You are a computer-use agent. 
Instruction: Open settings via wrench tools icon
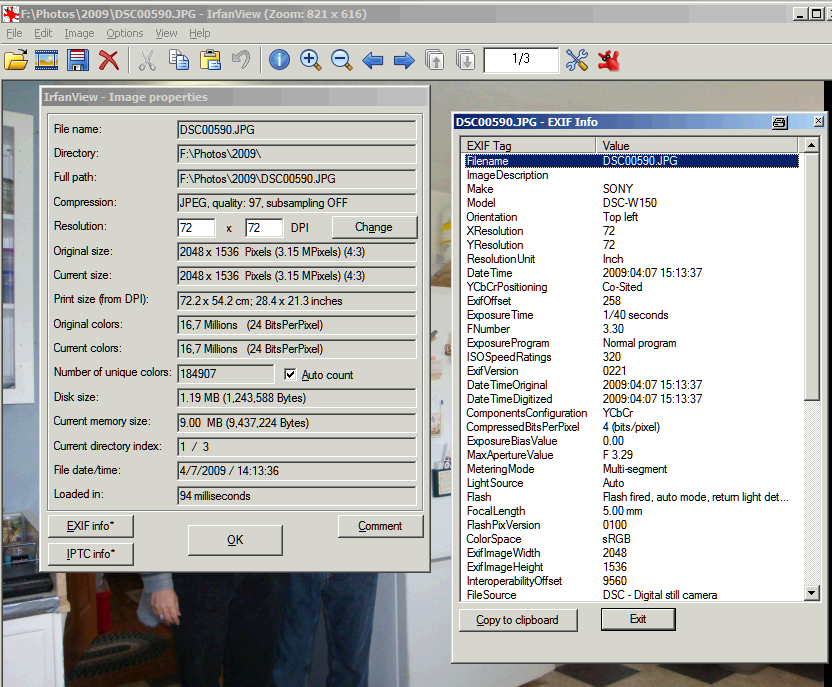577,60
